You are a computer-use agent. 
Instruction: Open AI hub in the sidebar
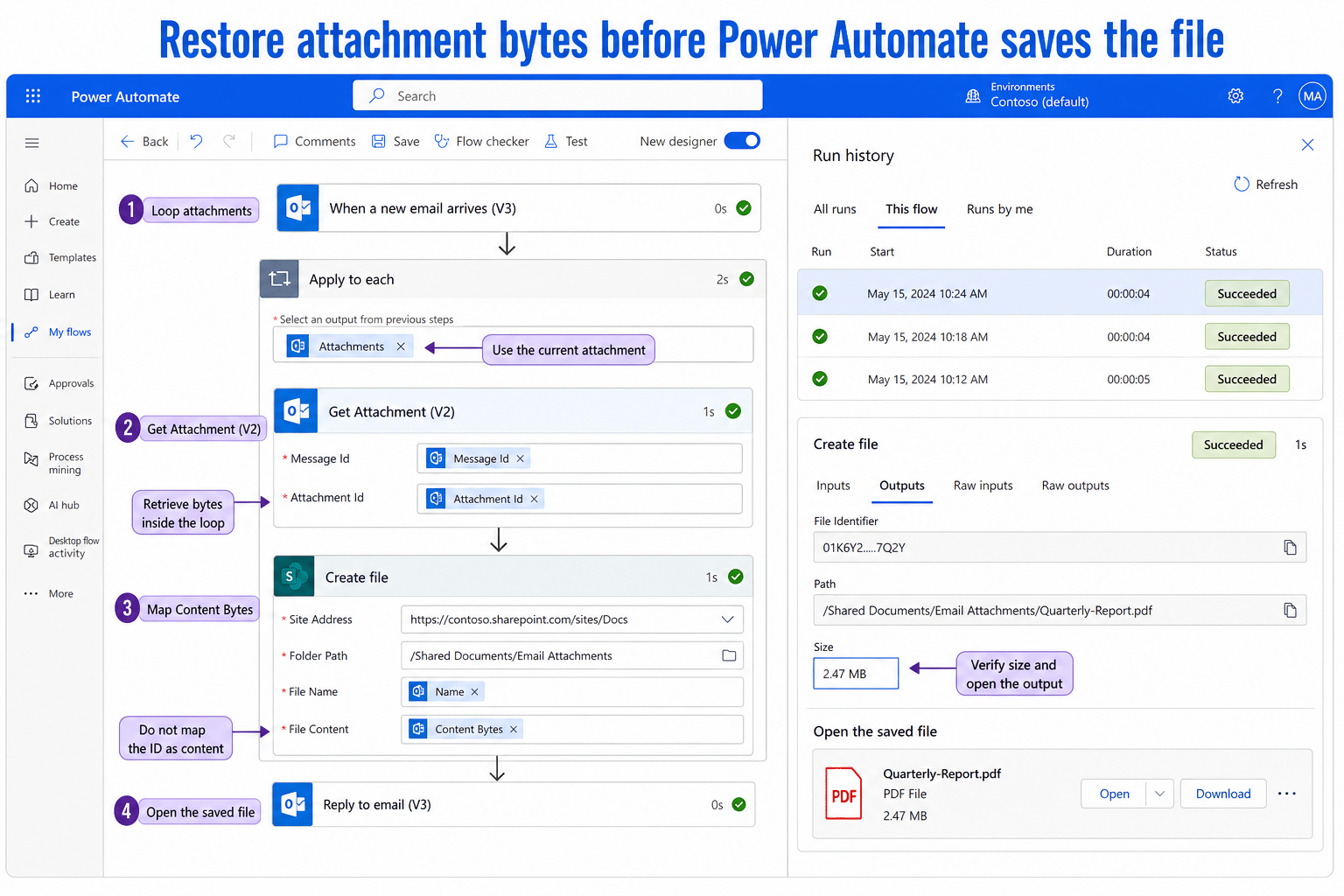[52, 506]
